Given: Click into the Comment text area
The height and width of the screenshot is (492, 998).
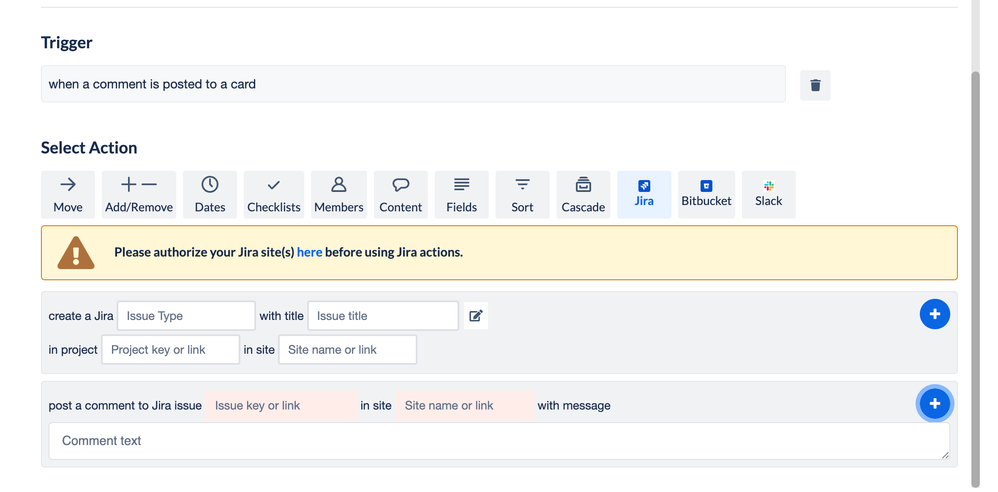Looking at the screenshot, I should [499, 441].
